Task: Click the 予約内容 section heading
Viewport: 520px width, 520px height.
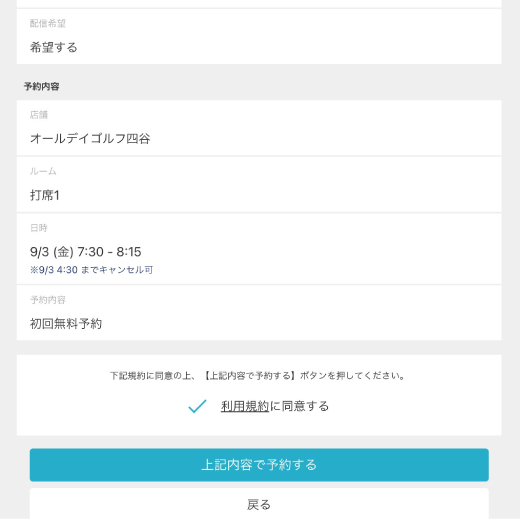Action: tap(42, 87)
